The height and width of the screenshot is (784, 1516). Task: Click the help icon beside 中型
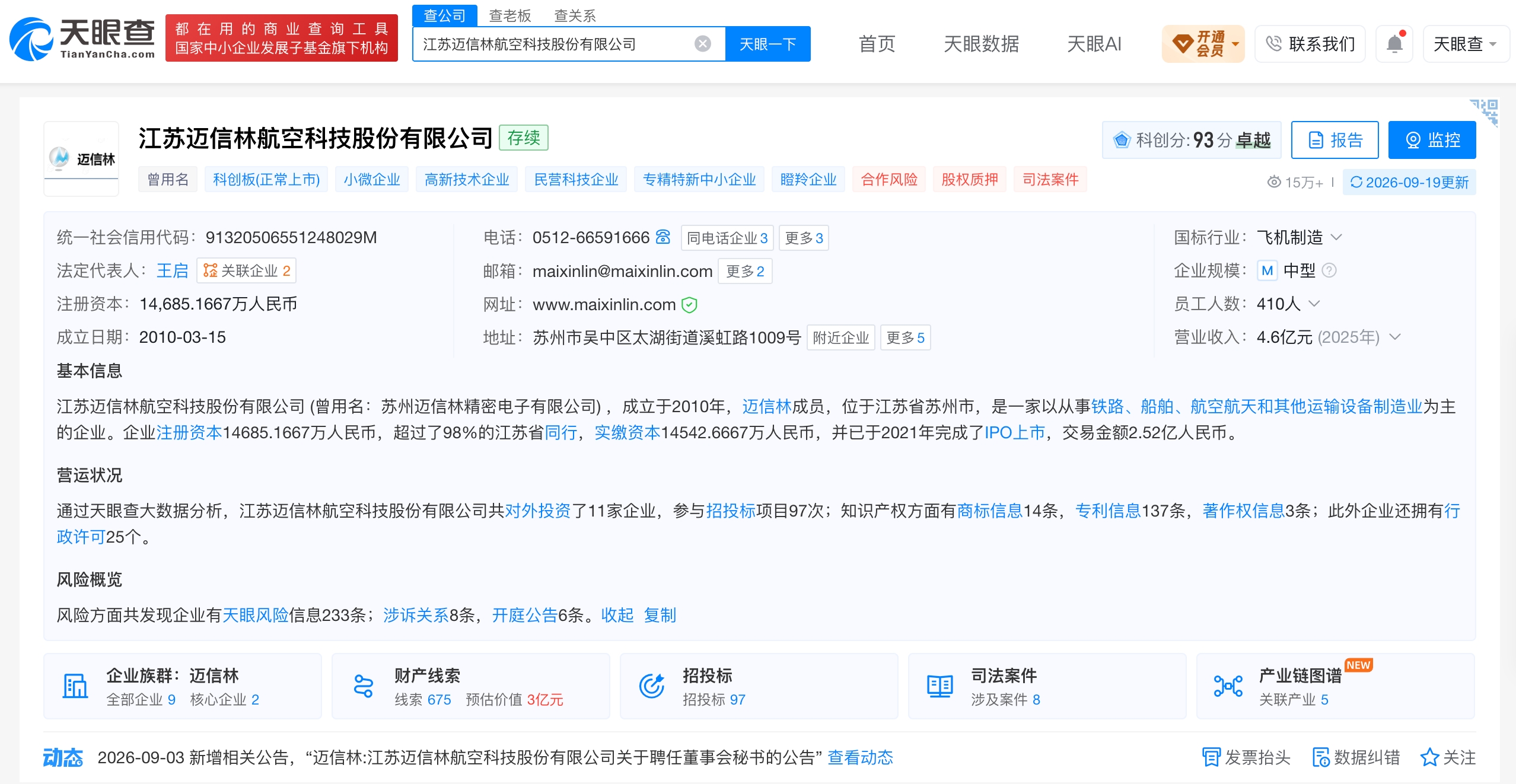tap(1330, 270)
